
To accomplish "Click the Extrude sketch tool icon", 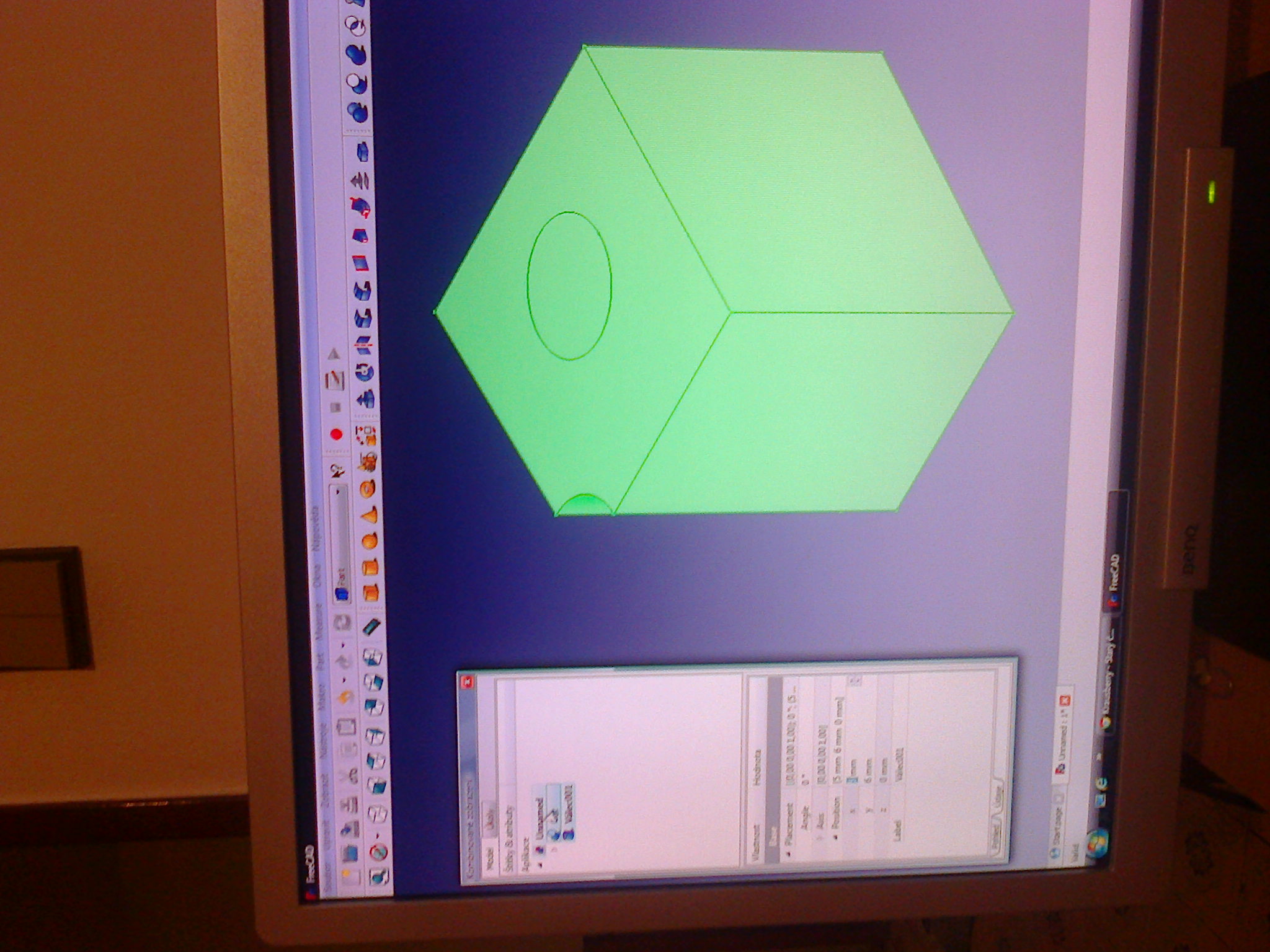I will tap(366, 400).
